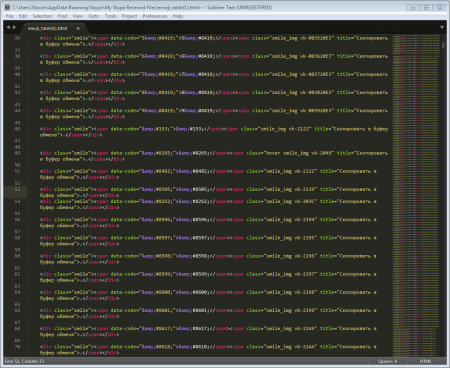This screenshot has width=450, height=368.
Task: Click highlighted line number 53 in gutter
Action: pyautogui.click(x=17, y=189)
